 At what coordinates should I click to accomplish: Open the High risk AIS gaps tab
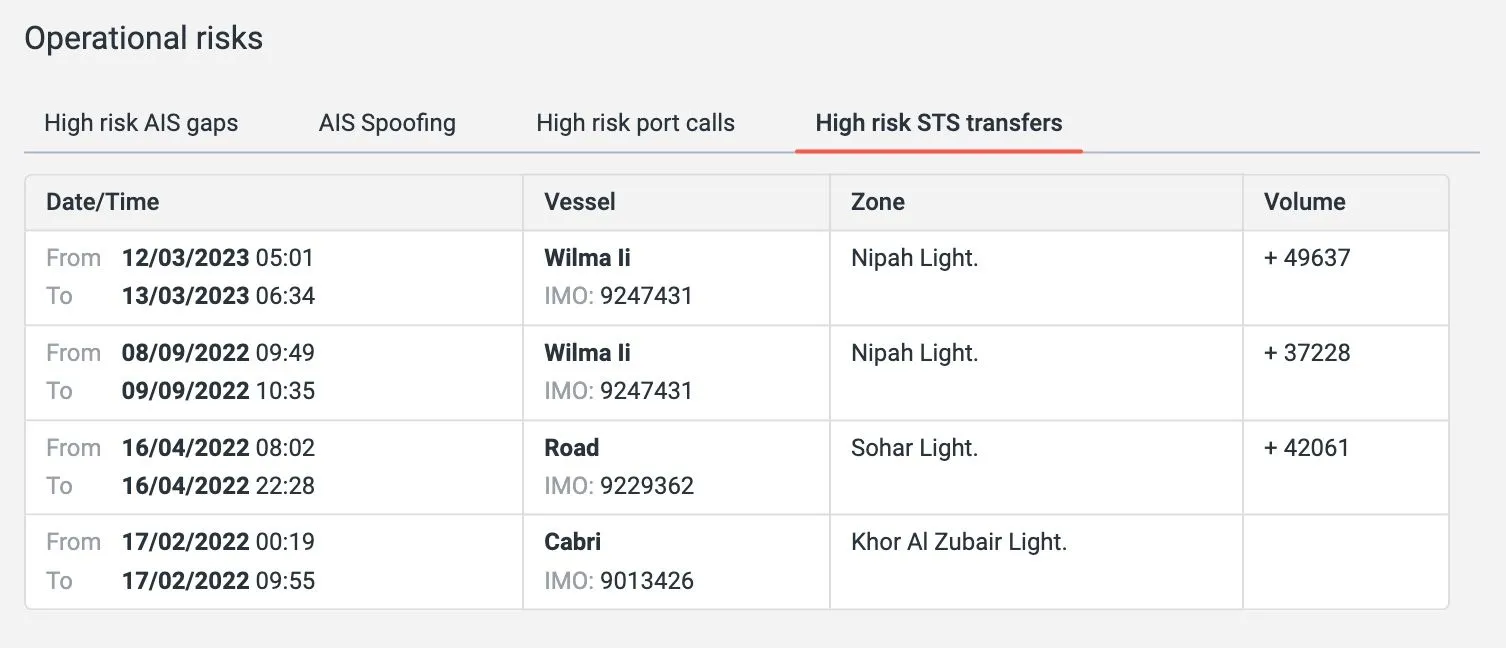click(141, 123)
